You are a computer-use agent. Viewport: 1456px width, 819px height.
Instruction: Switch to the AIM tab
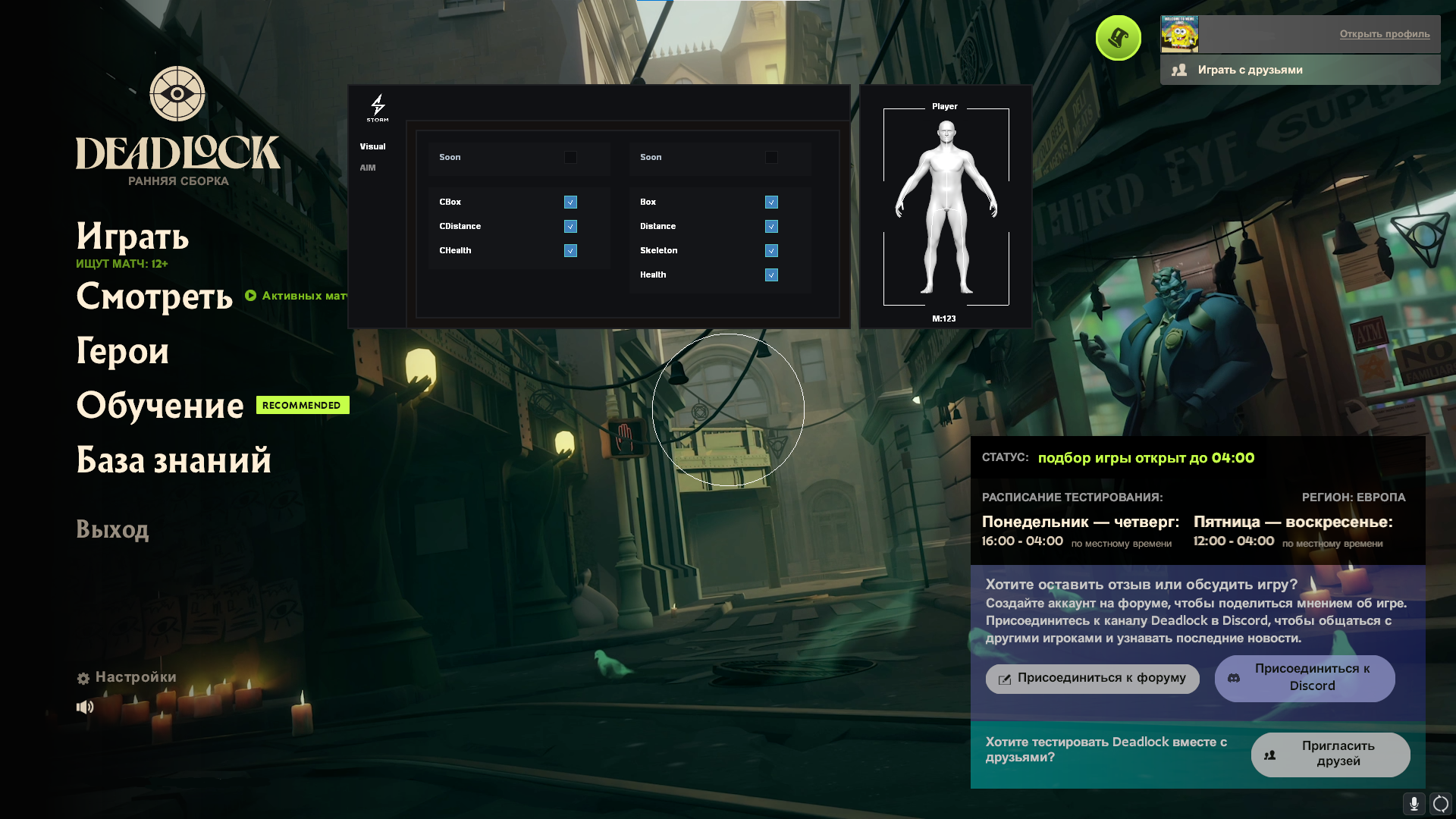pyautogui.click(x=368, y=168)
